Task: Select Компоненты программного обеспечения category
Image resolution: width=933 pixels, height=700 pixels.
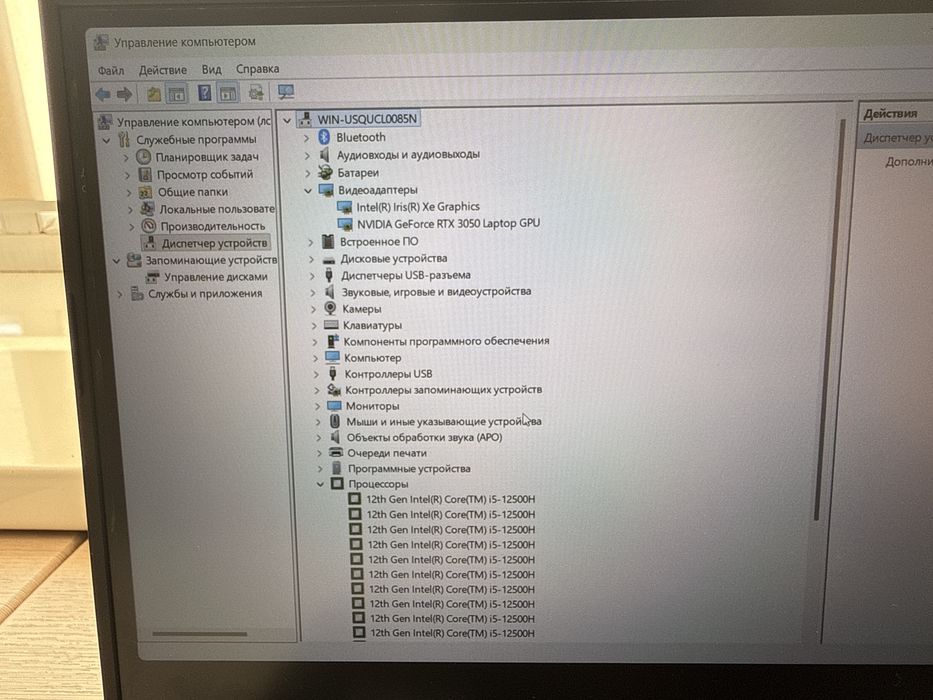Action: coord(446,341)
